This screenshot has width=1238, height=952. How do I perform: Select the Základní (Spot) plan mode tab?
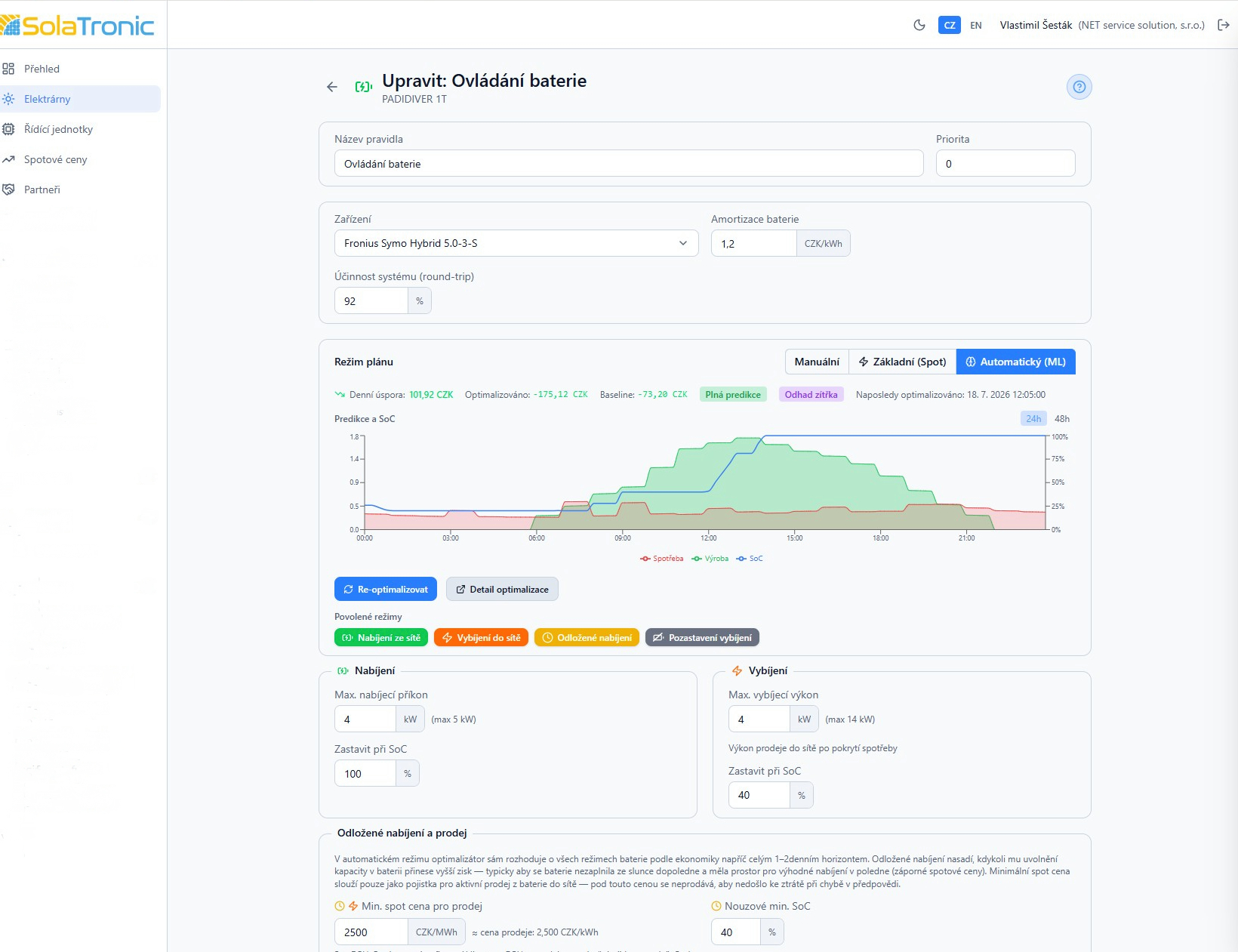(903, 362)
